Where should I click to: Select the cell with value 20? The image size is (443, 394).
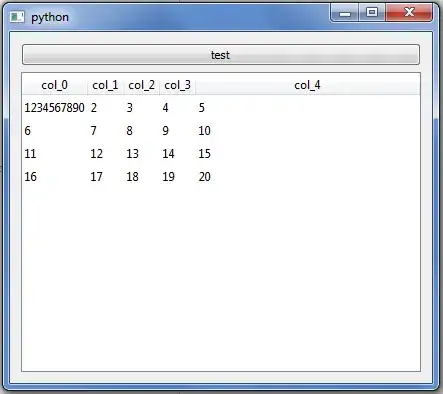tap(307, 177)
